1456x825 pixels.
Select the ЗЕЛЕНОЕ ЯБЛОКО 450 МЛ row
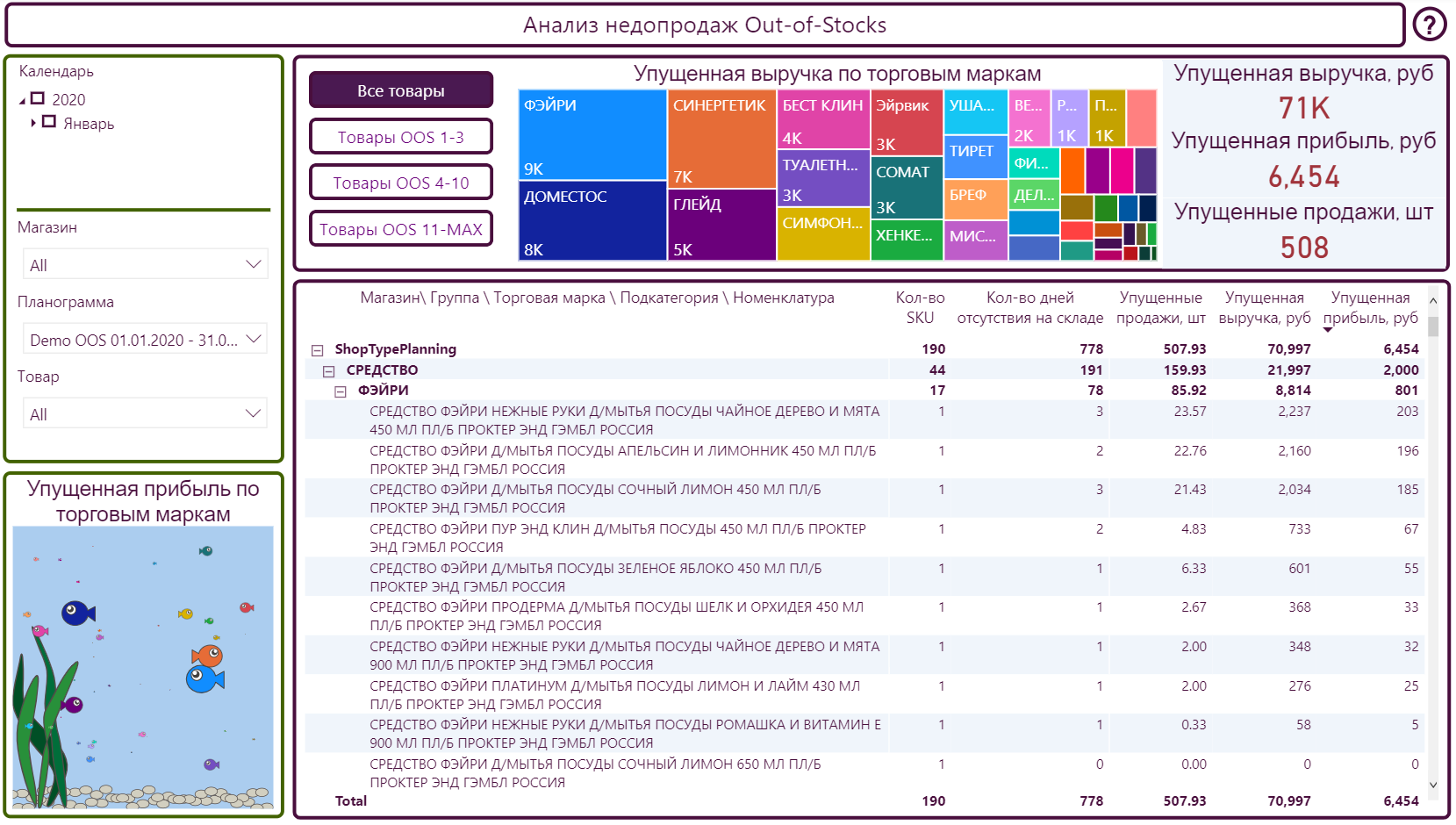coord(864,577)
